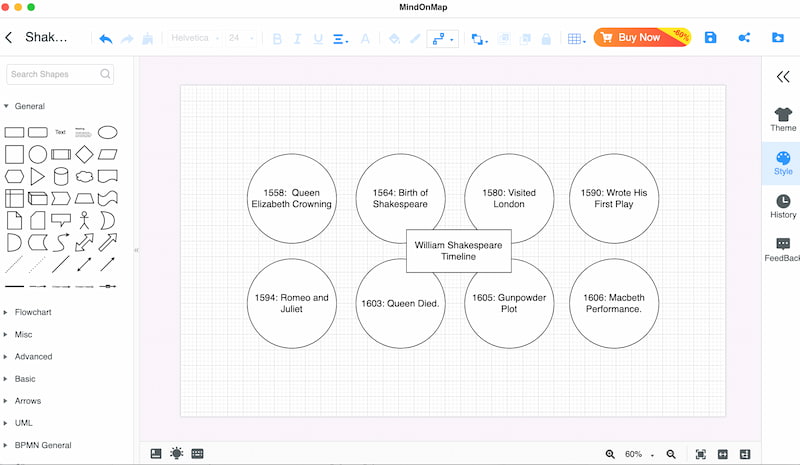Open the FeedBack tab
This screenshot has width=800, height=465.
[x=782, y=250]
